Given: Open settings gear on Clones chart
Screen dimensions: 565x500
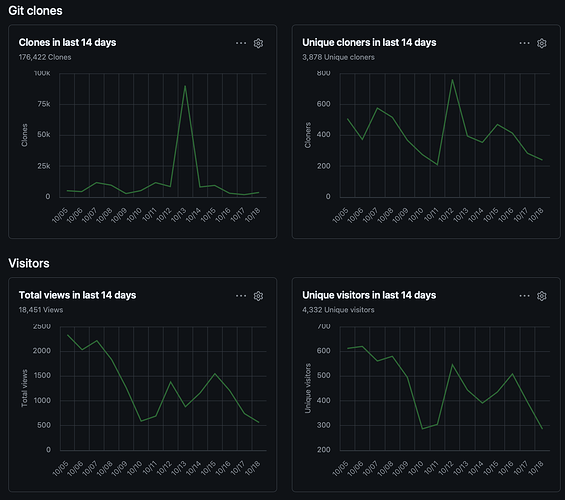Looking at the screenshot, I should coord(258,43).
